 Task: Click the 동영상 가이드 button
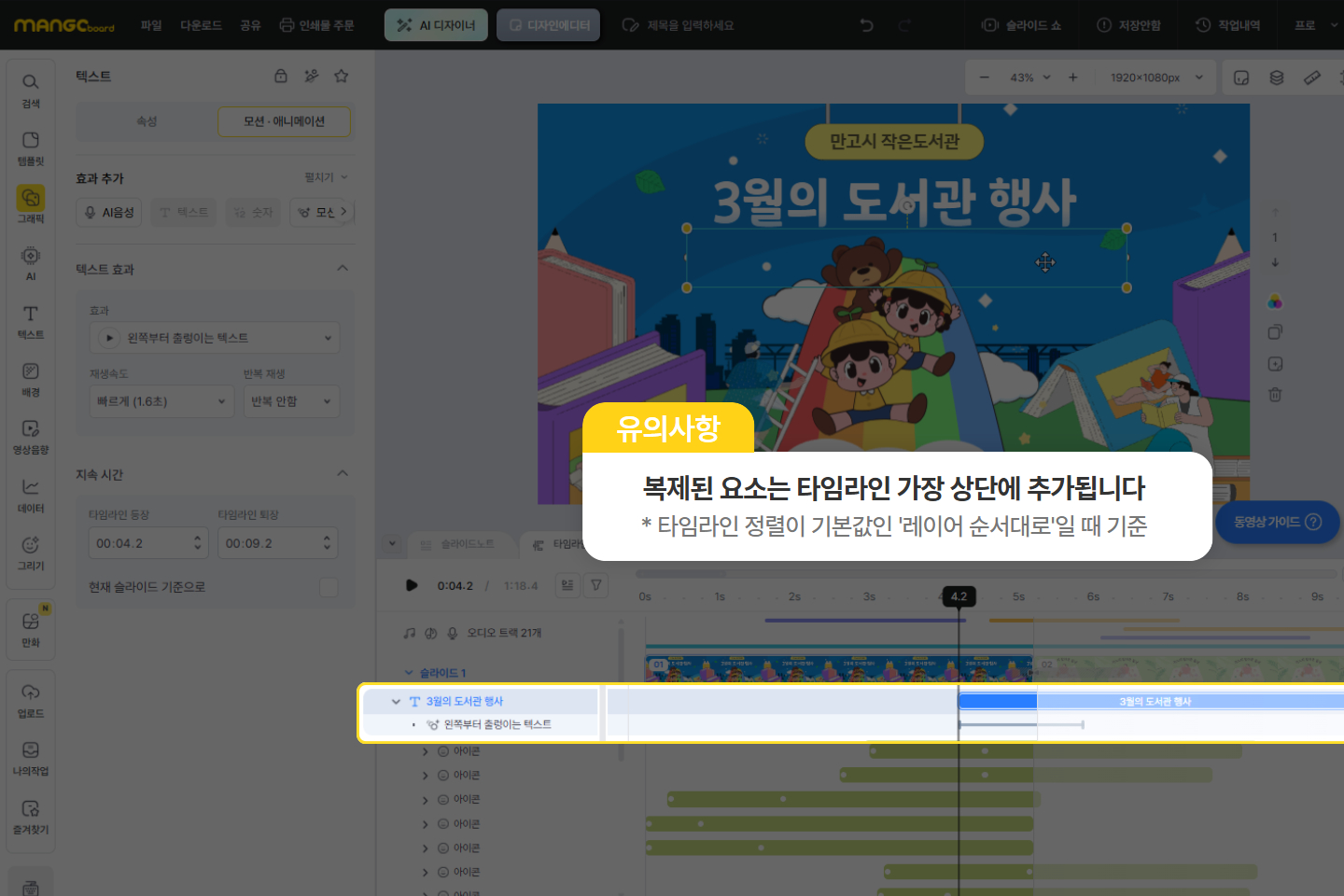1277,522
